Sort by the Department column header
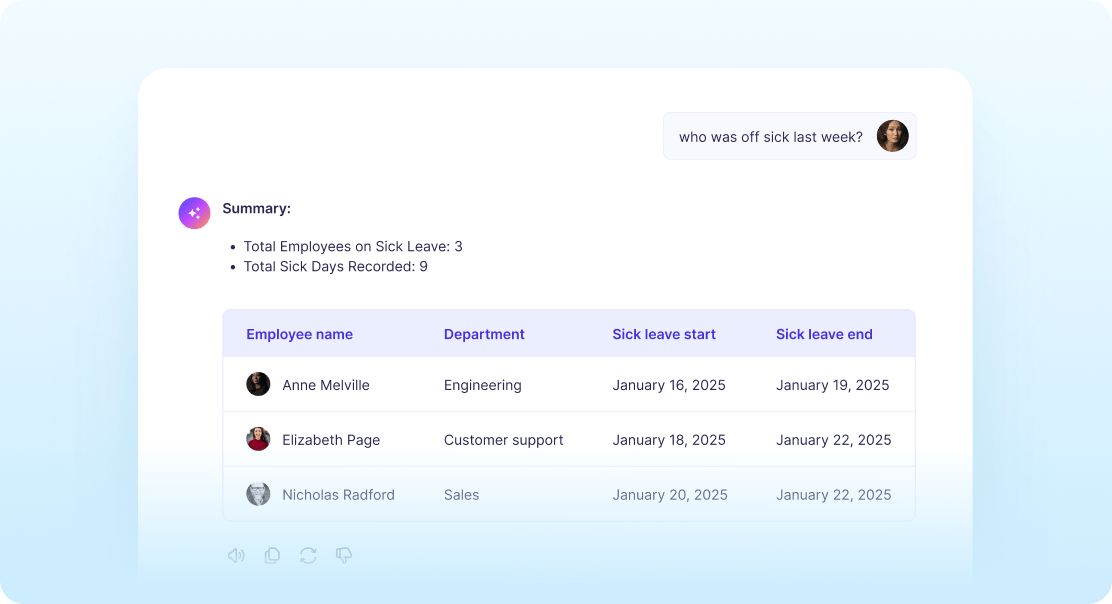This screenshot has width=1112, height=604. (x=484, y=334)
